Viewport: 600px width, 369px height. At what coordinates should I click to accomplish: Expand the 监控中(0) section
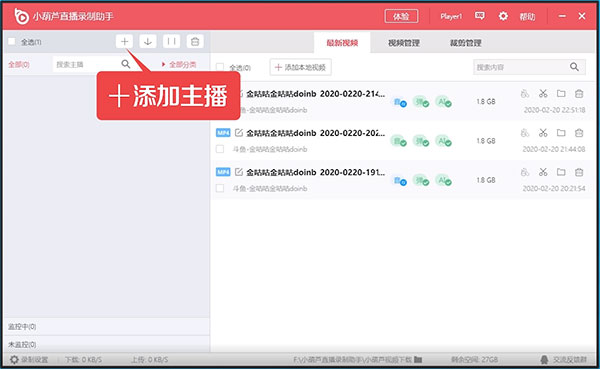click(x=106, y=327)
